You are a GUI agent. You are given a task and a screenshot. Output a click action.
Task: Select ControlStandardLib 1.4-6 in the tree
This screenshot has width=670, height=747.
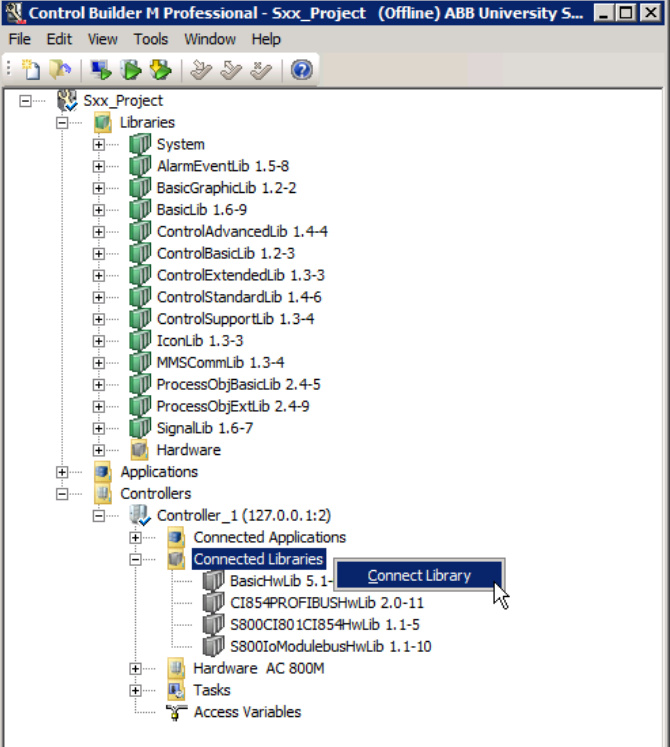[239, 297]
